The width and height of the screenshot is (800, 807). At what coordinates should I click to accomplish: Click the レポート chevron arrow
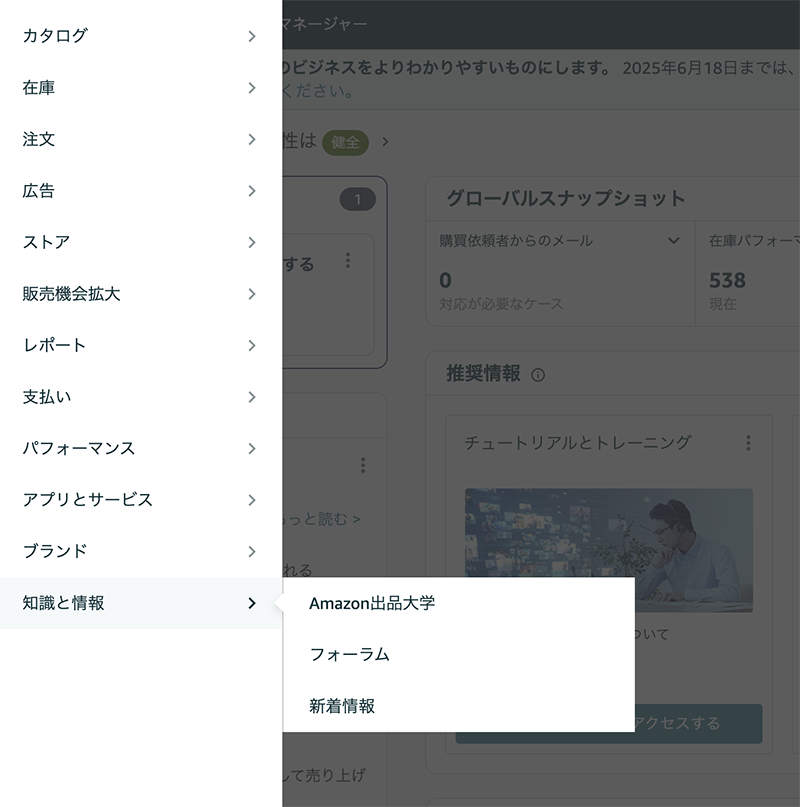pos(252,345)
